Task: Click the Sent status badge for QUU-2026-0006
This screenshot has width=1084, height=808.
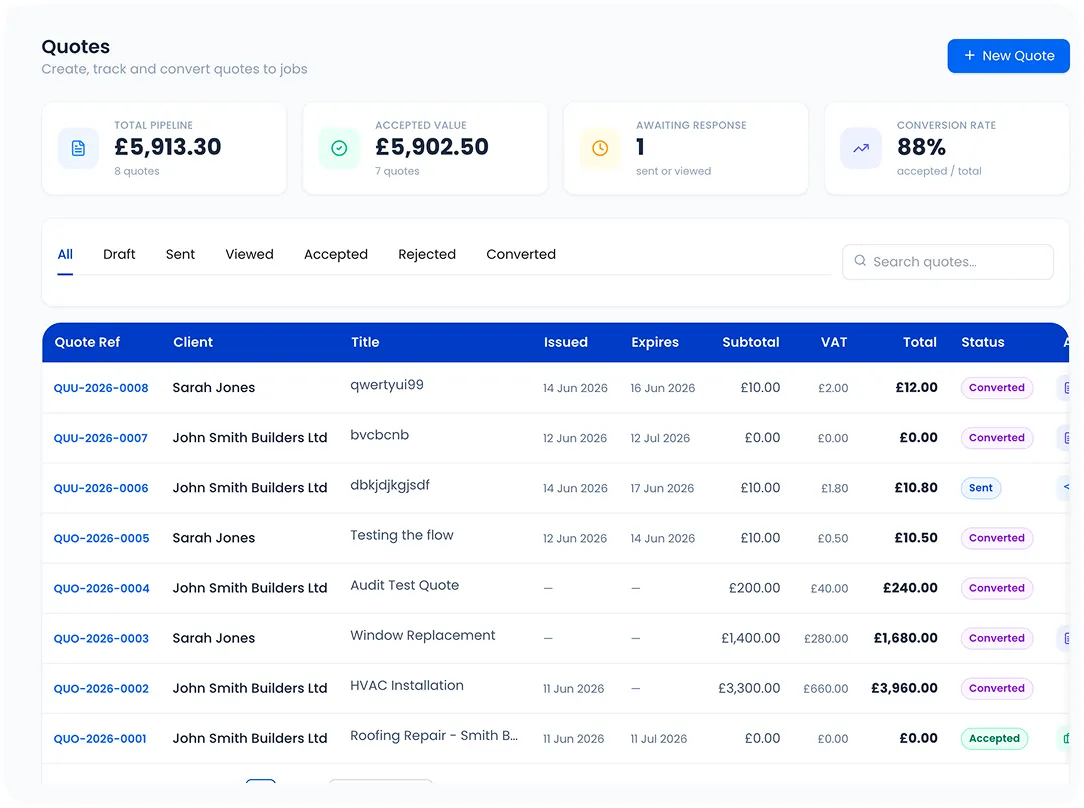Action: pyautogui.click(x=980, y=488)
